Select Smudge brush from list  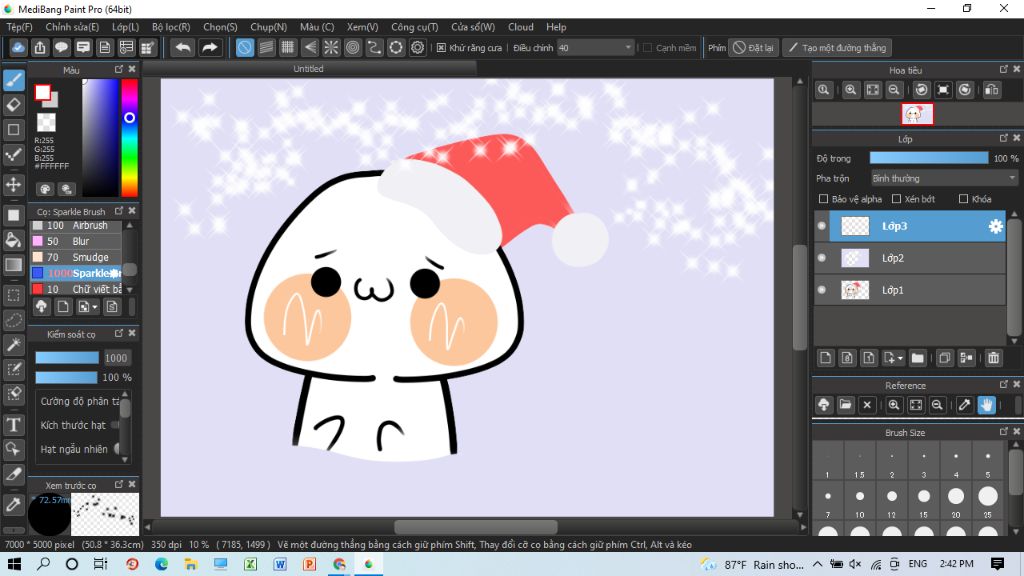[77, 257]
